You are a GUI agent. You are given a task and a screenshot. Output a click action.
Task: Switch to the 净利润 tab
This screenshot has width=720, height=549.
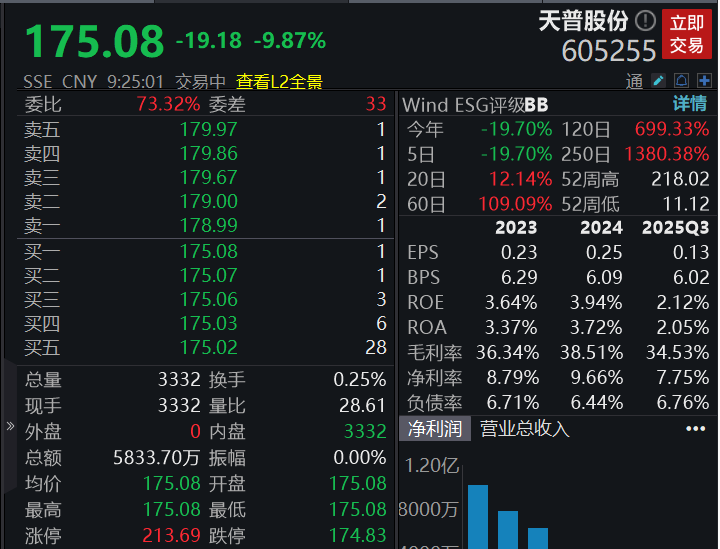point(433,429)
